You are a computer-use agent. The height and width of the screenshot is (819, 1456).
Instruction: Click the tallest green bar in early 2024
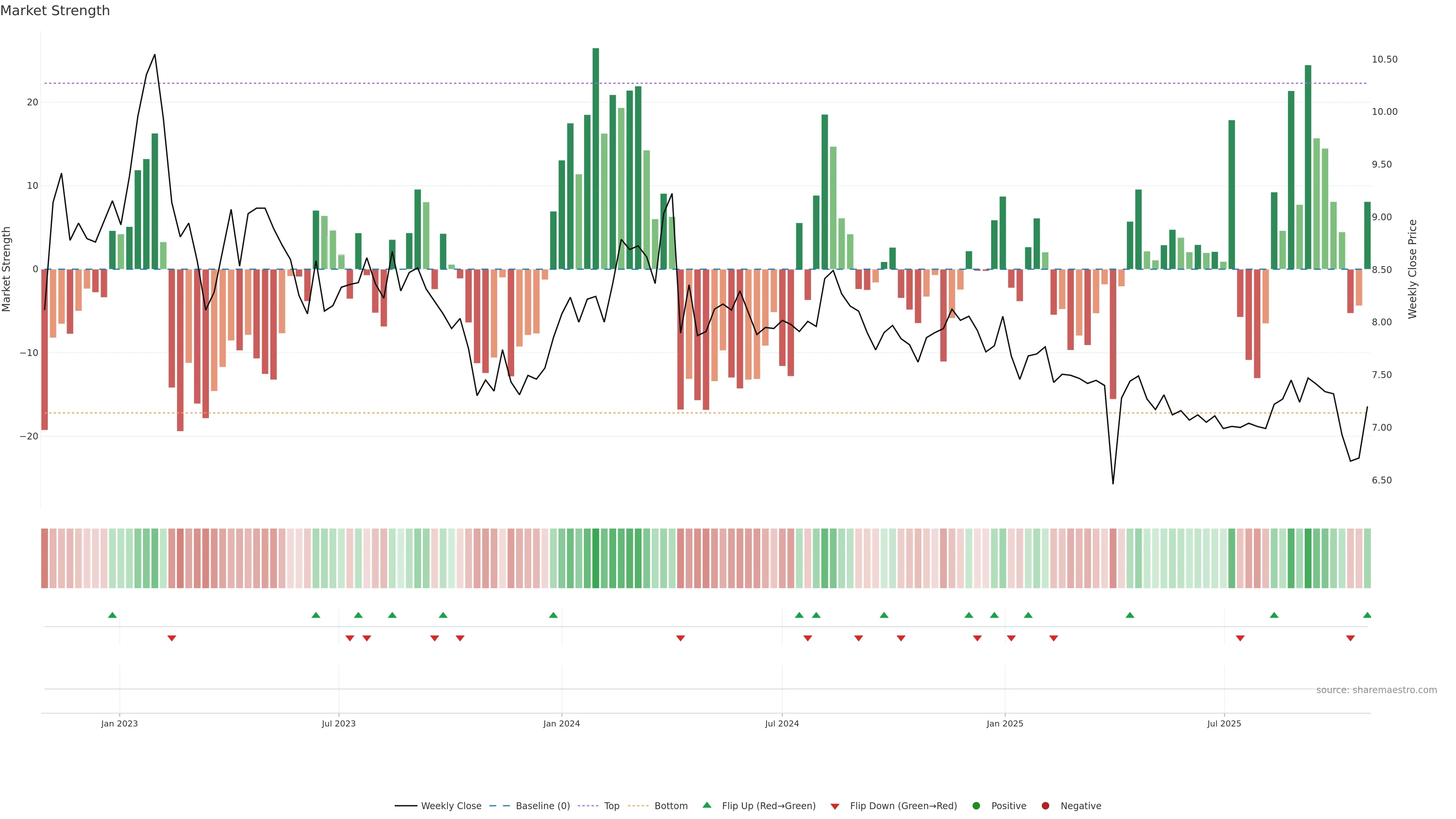click(596, 158)
